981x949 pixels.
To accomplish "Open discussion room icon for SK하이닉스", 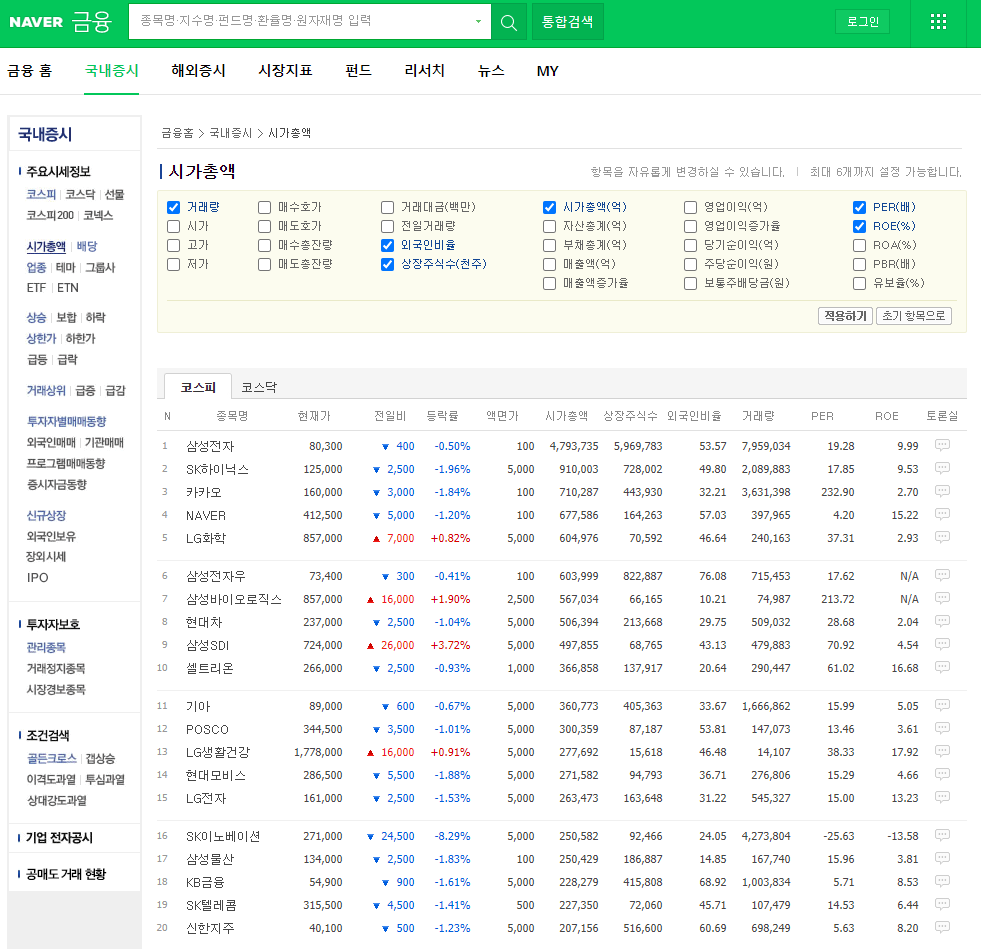I will pos(942,469).
